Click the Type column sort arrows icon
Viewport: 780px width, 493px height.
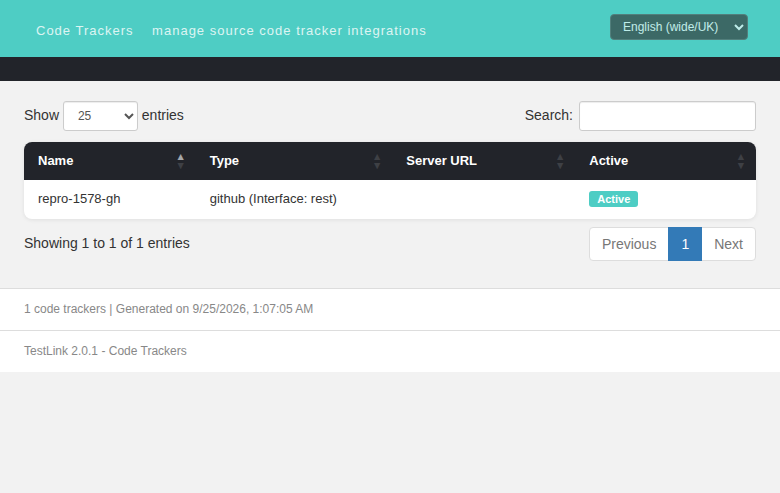(377, 161)
